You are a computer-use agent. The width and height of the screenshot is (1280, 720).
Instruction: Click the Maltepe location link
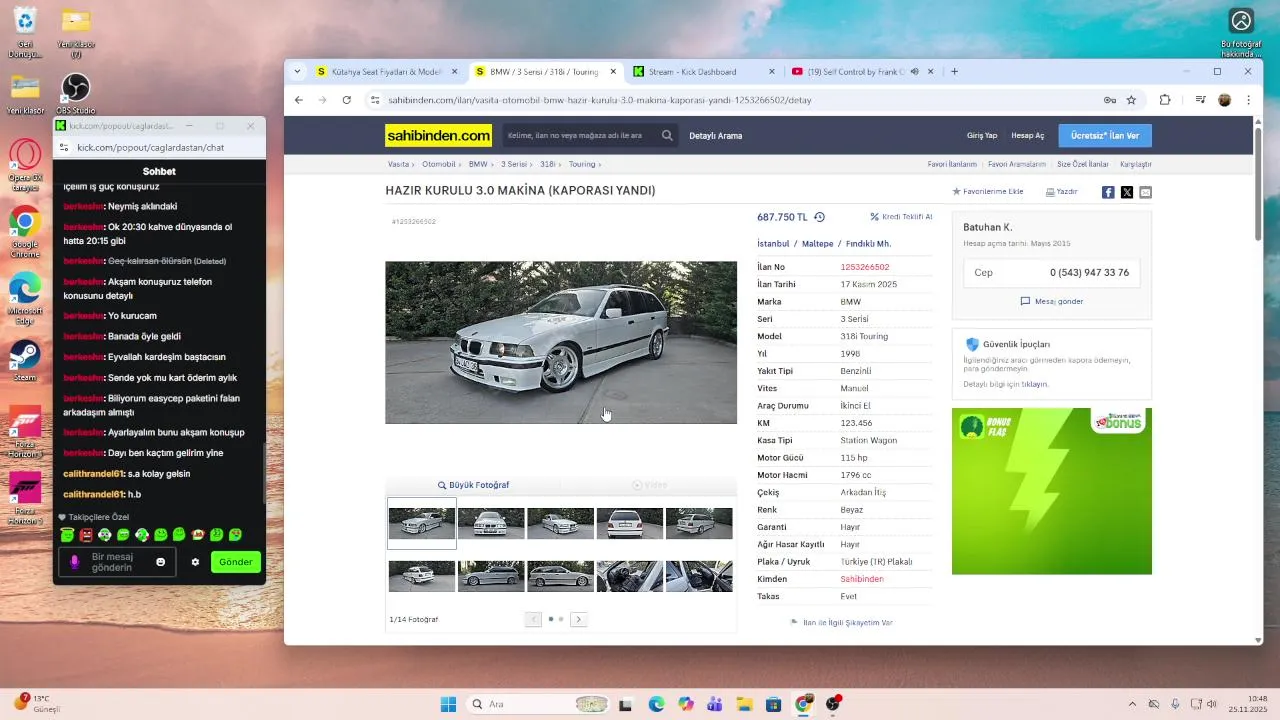click(817, 244)
